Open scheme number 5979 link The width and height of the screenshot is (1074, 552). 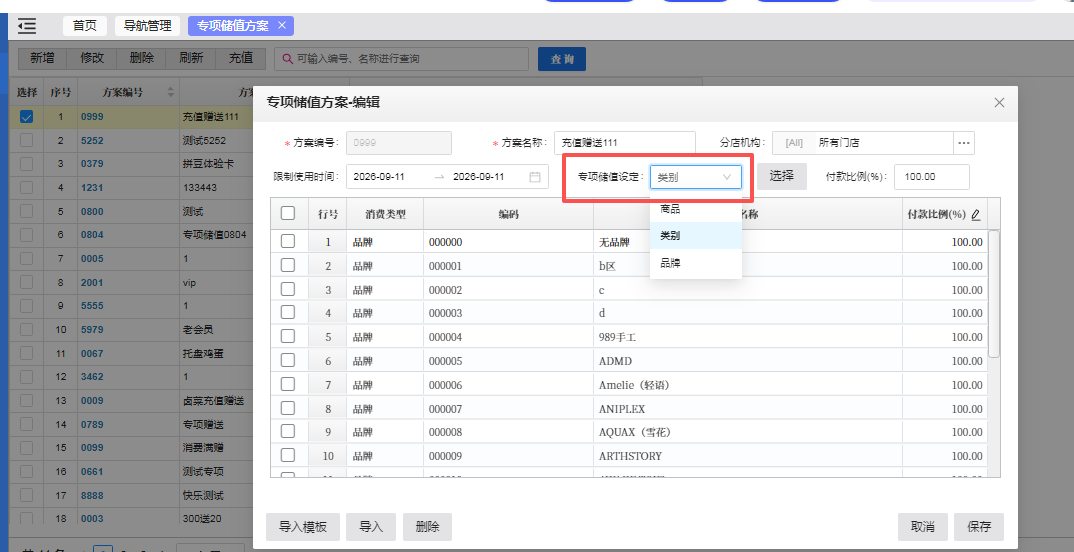(92, 329)
